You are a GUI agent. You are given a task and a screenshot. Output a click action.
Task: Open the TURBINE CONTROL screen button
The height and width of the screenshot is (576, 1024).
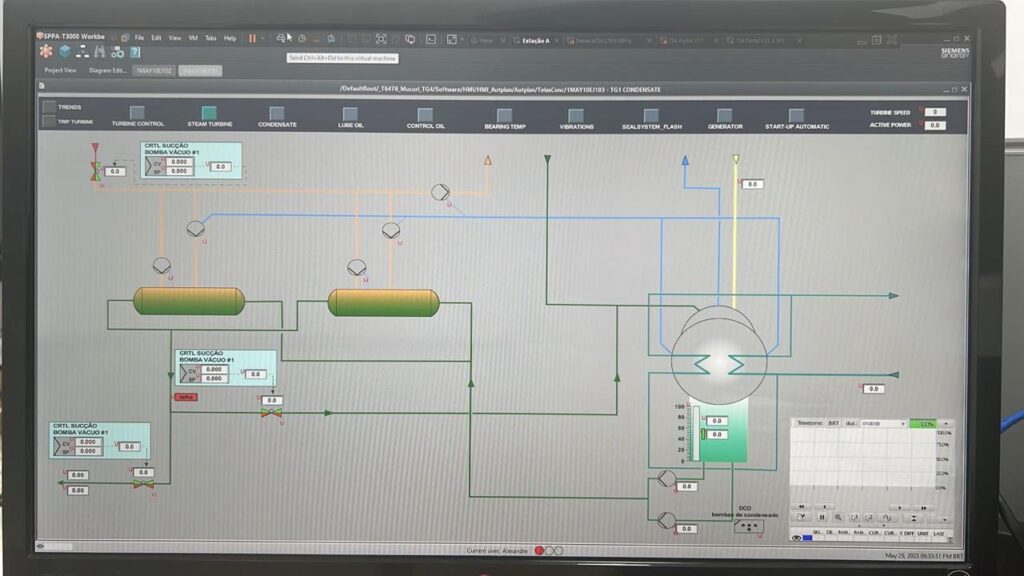[137, 112]
